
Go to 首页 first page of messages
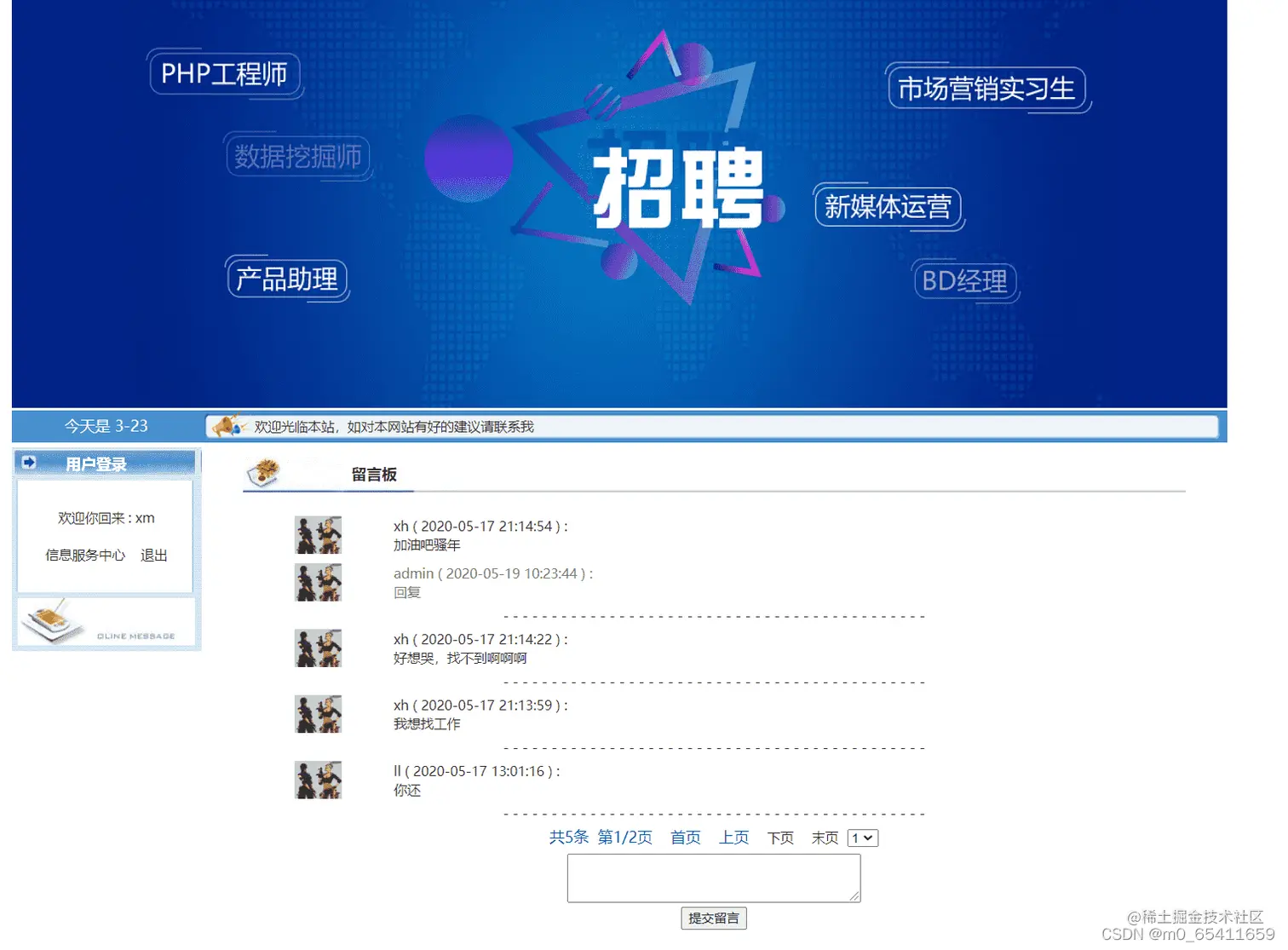tap(685, 838)
